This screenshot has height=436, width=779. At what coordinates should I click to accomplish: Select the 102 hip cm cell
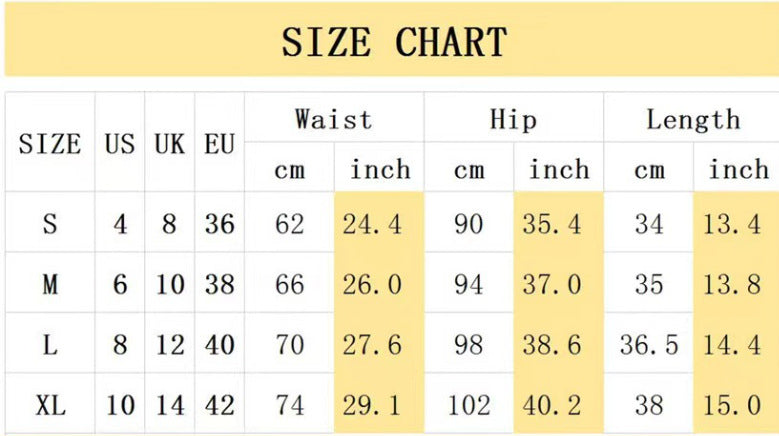(469, 406)
